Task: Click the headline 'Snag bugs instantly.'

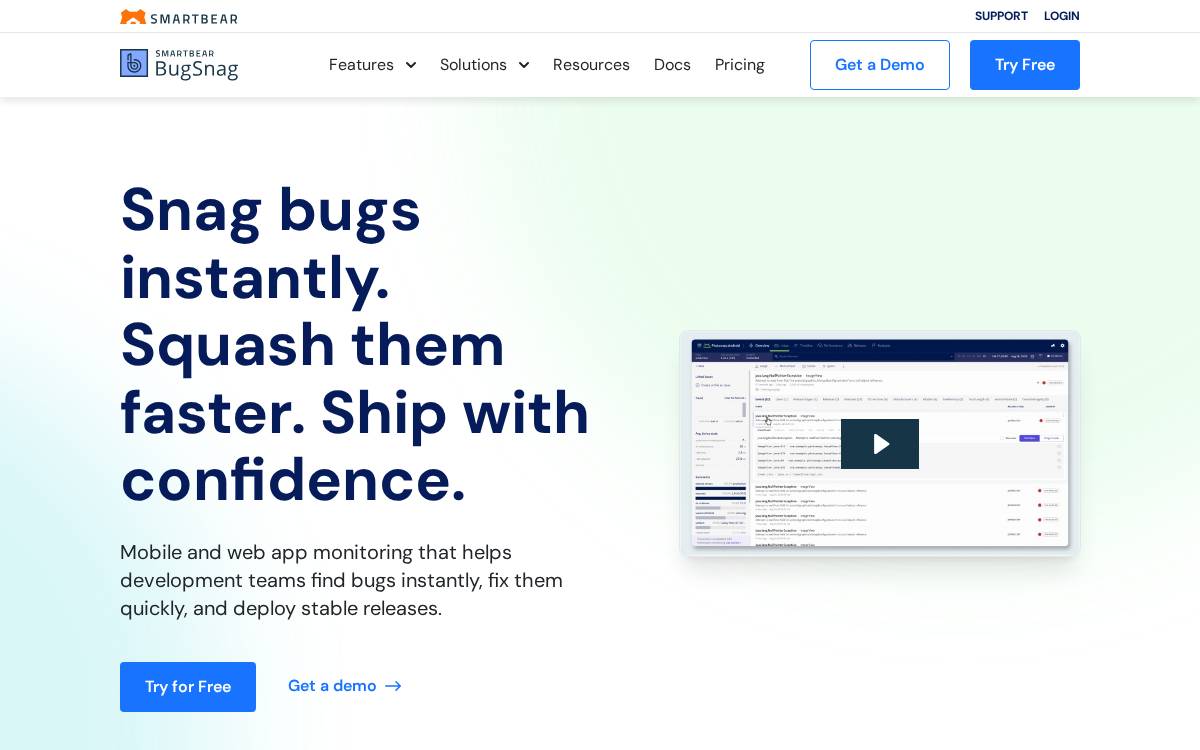Action: [x=271, y=243]
